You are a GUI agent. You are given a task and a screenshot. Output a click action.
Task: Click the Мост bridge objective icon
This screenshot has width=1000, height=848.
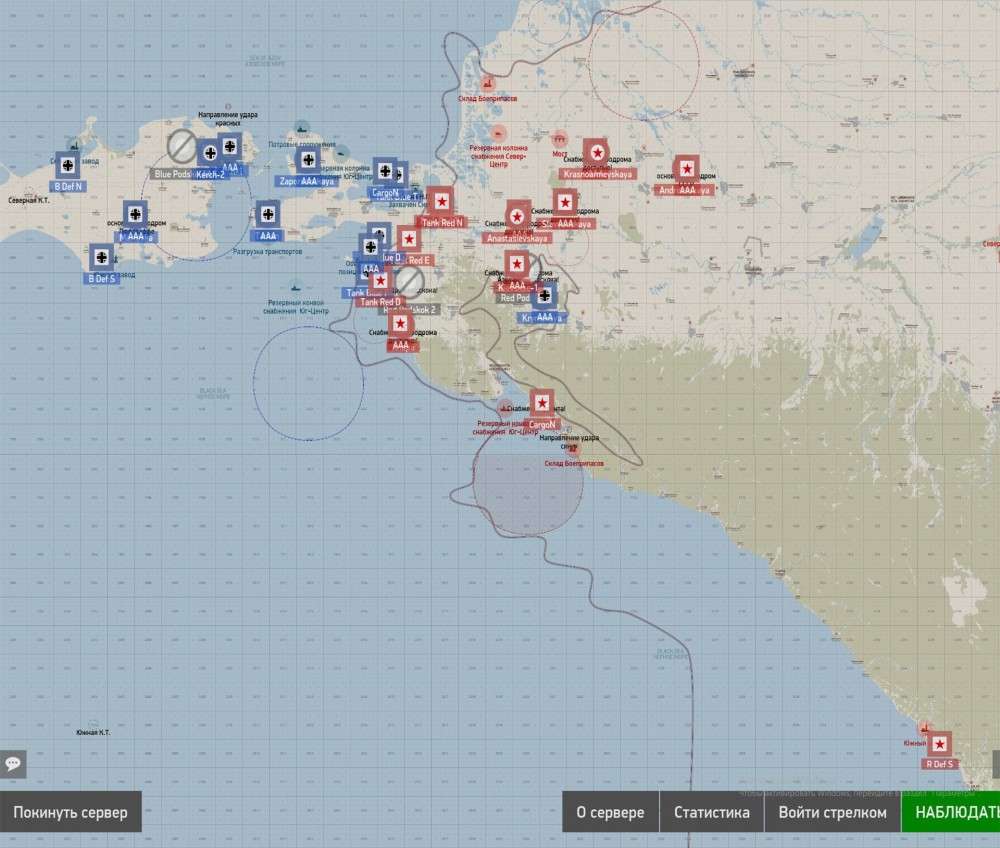point(559,138)
